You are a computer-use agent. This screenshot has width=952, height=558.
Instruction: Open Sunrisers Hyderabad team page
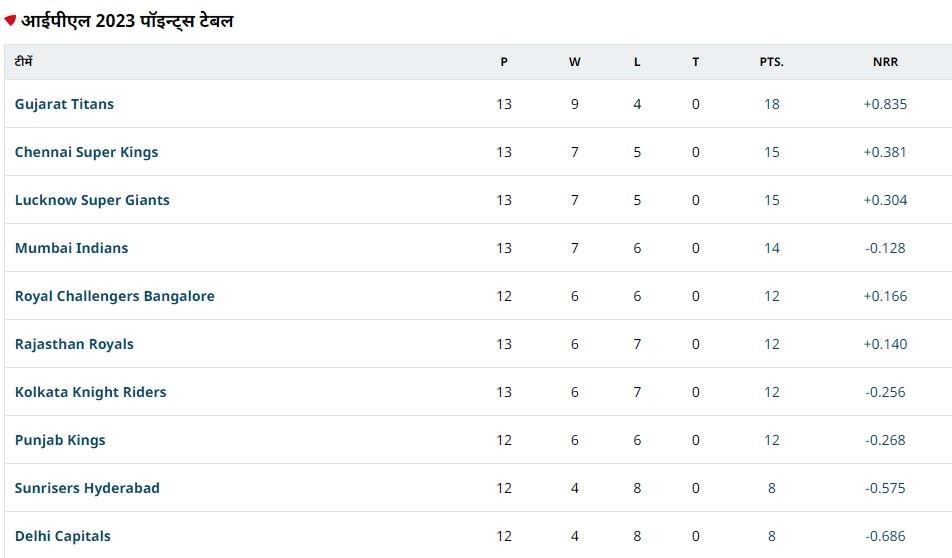click(87, 488)
